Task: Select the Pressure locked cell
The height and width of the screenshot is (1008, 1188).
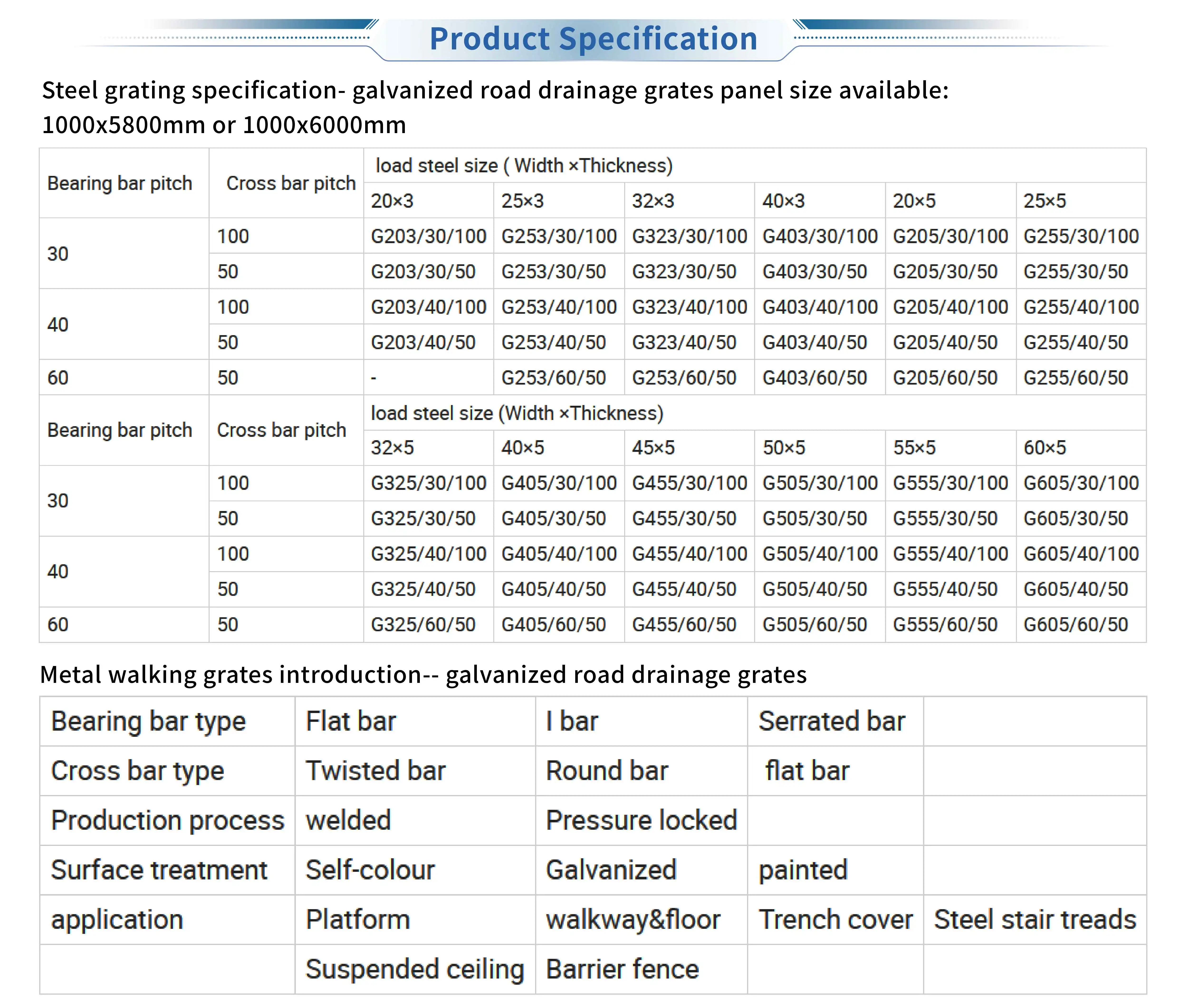Action: 642,820
